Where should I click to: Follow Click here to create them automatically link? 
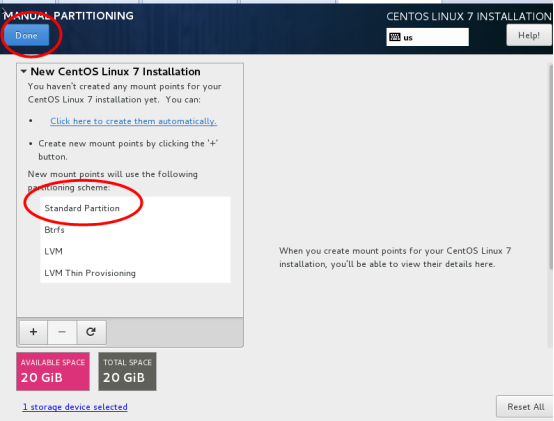(x=133, y=121)
